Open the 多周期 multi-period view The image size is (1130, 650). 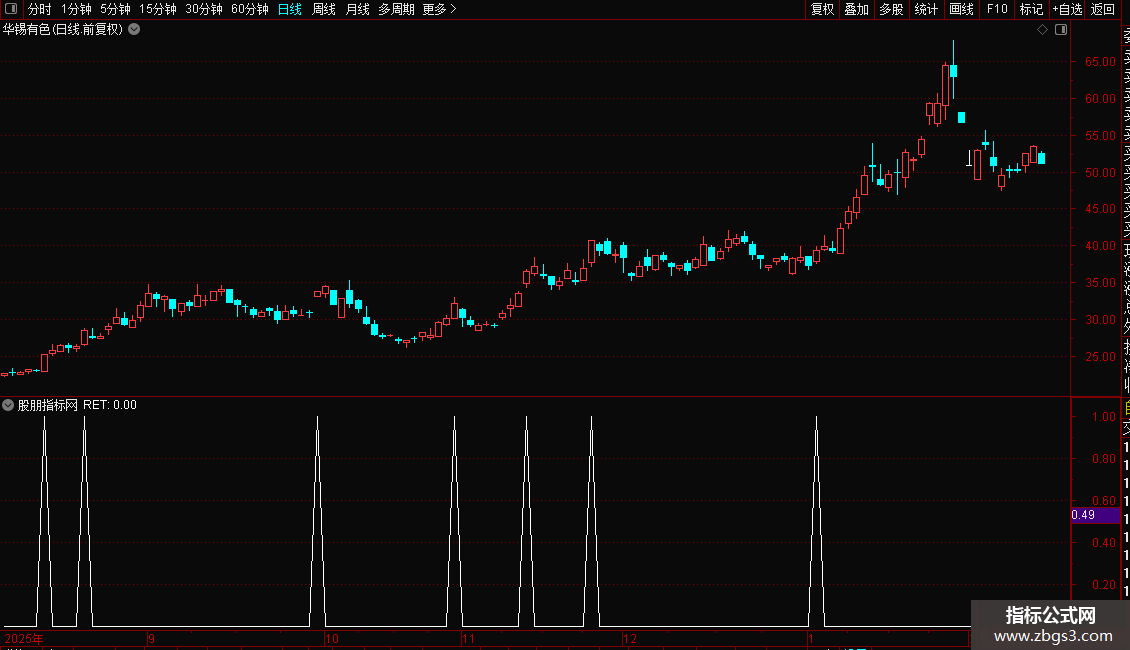pos(396,9)
